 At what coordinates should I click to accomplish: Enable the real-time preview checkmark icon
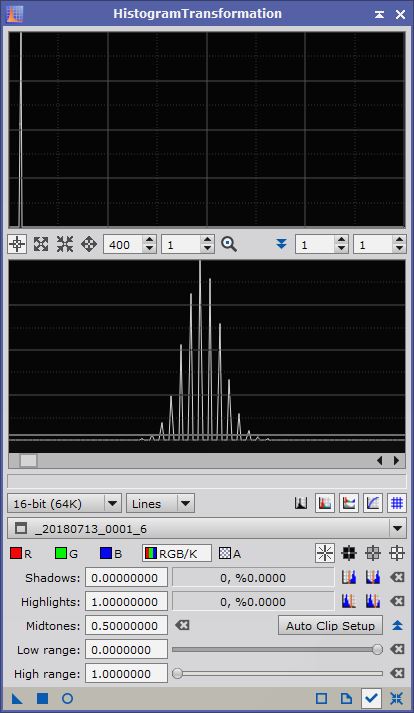pyautogui.click(x=371, y=698)
